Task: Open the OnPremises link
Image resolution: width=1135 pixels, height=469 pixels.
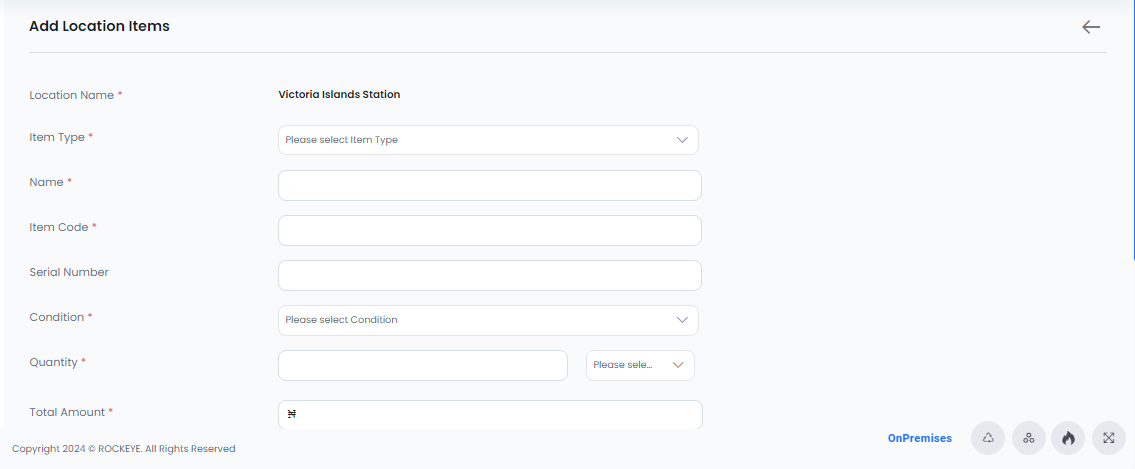Action: pos(919,438)
